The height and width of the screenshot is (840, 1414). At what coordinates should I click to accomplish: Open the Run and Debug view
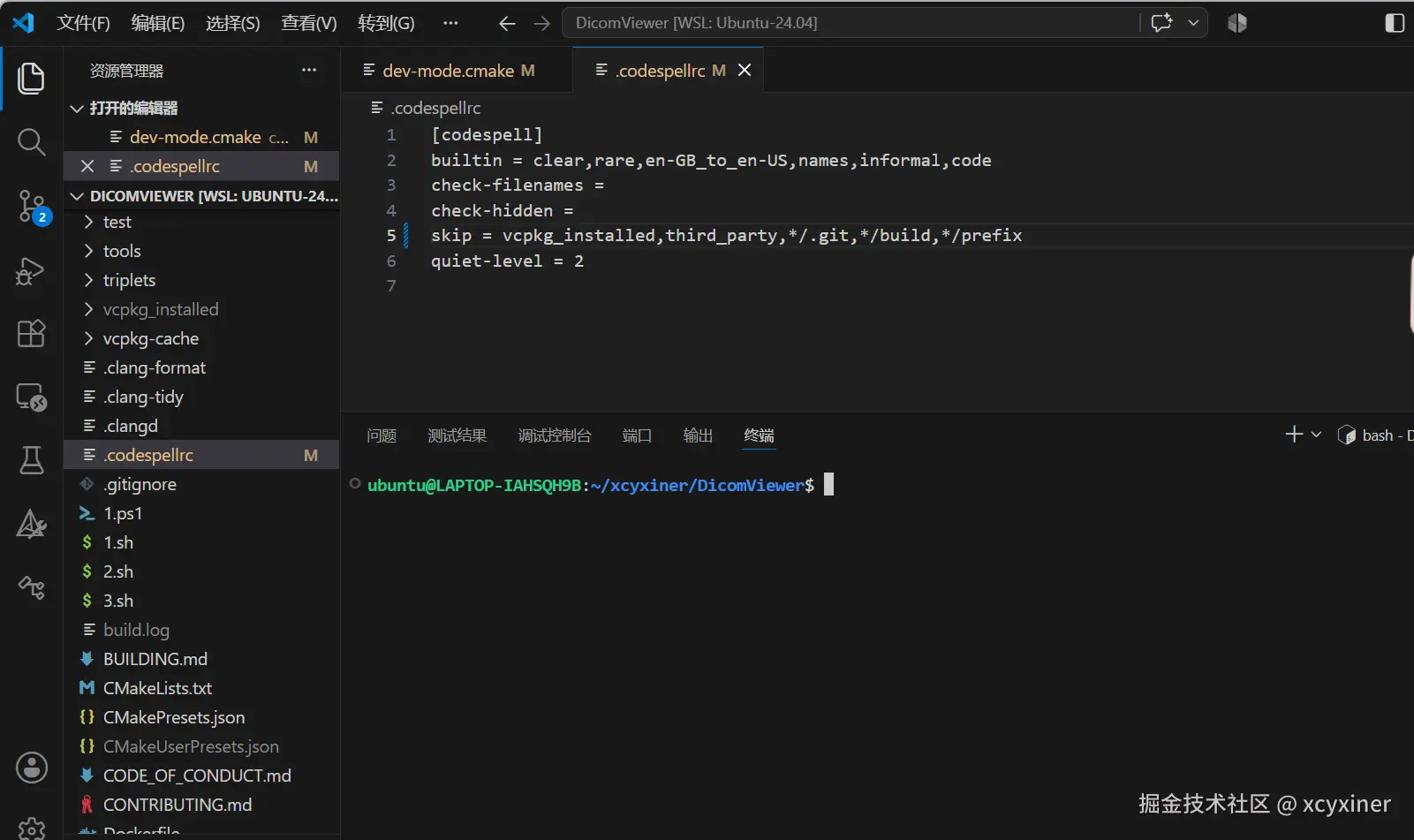pyautogui.click(x=32, y=270)
